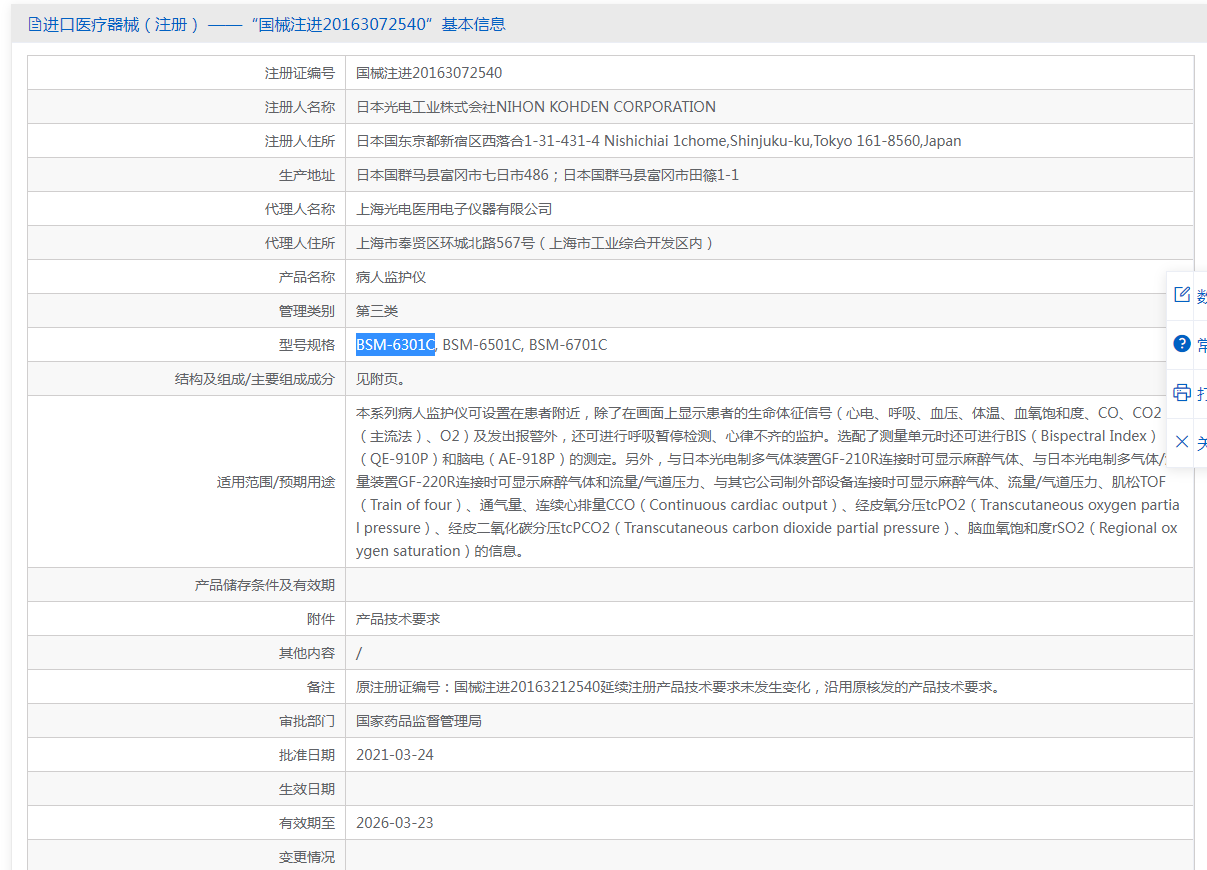The image size is (1207, 870).
Task: Open the attachment 产品技术要求
Action: click(x=398, y=619)
